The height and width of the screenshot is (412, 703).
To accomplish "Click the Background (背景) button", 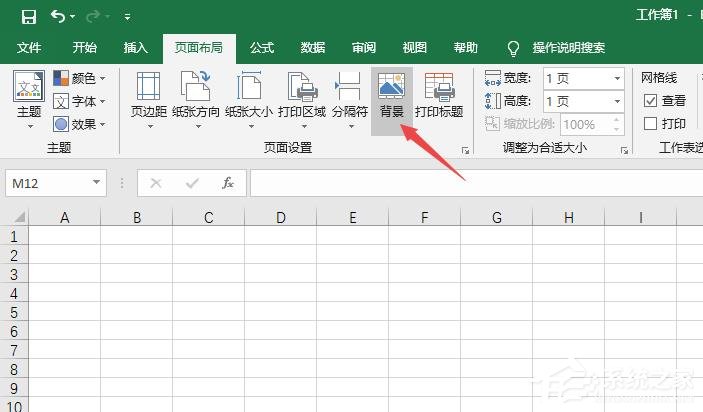I will point(391,98).
